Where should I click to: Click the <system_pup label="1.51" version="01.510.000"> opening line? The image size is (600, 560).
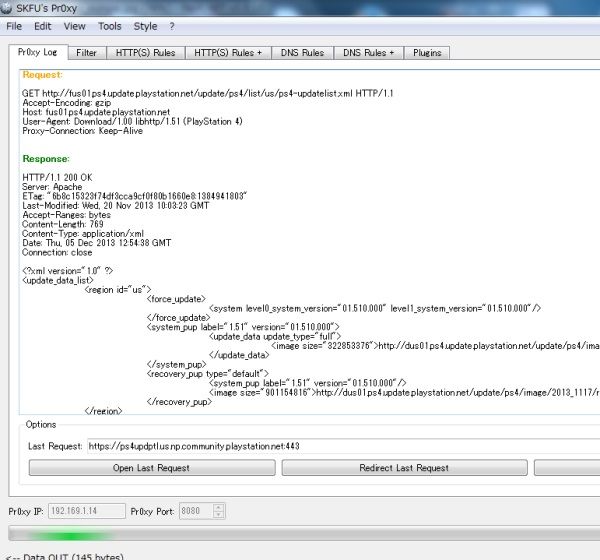(243, 327)
